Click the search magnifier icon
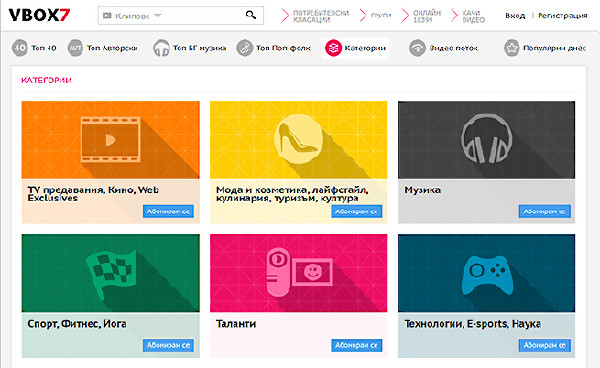This screenshot has width=600, height=368. click(251, 15)
